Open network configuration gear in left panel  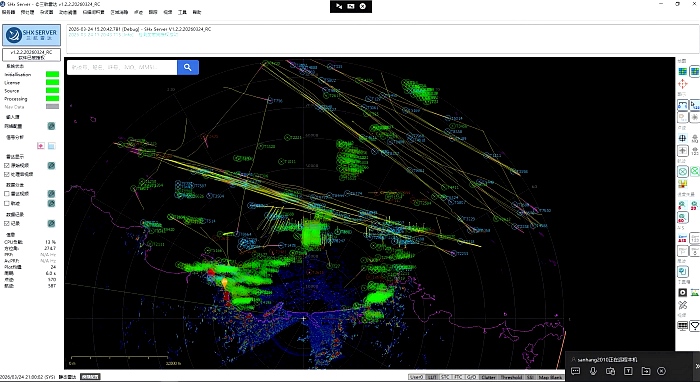coord(51,126)
